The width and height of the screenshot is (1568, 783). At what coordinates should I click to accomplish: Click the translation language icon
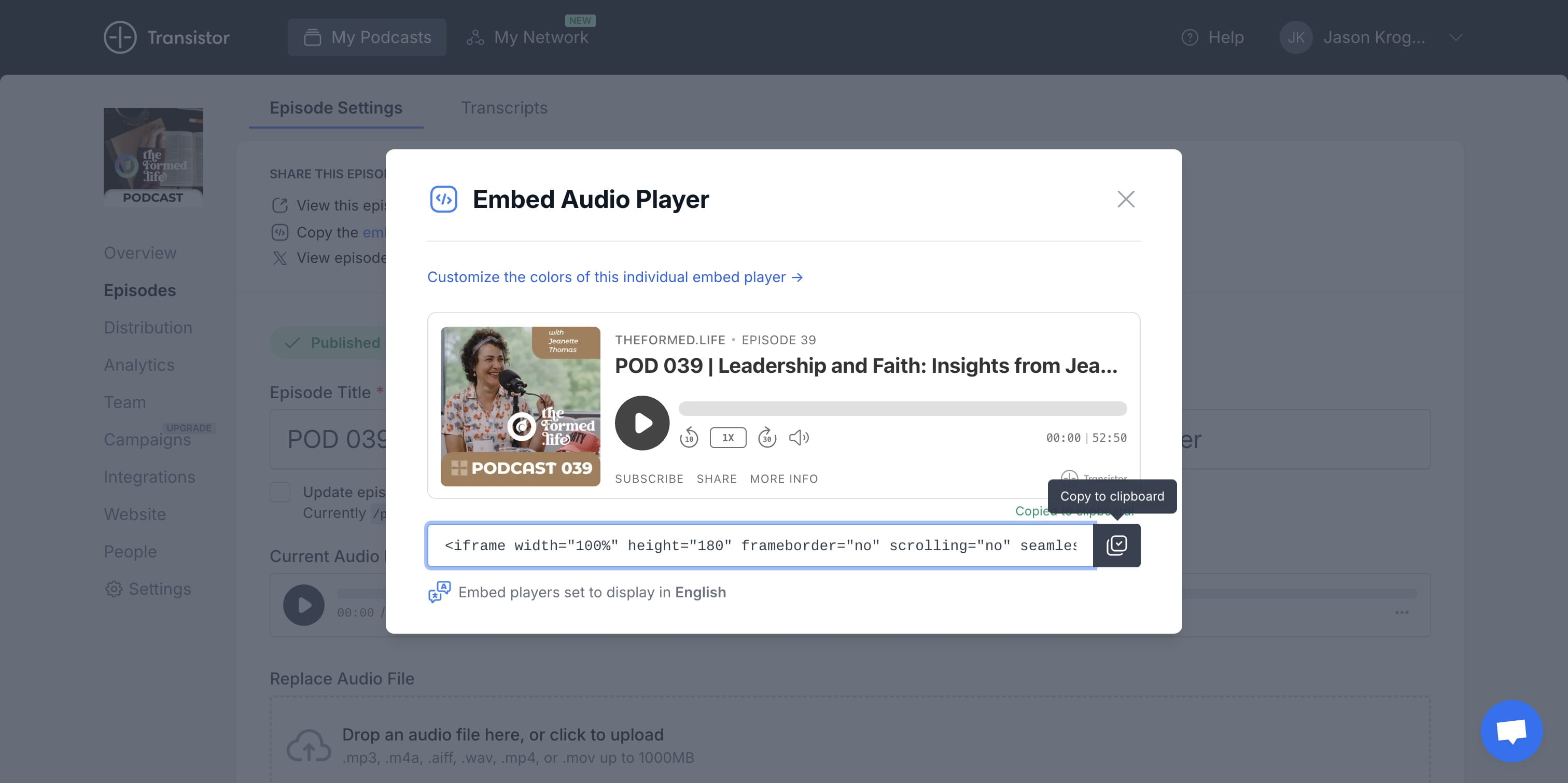[x=439, y=592]
